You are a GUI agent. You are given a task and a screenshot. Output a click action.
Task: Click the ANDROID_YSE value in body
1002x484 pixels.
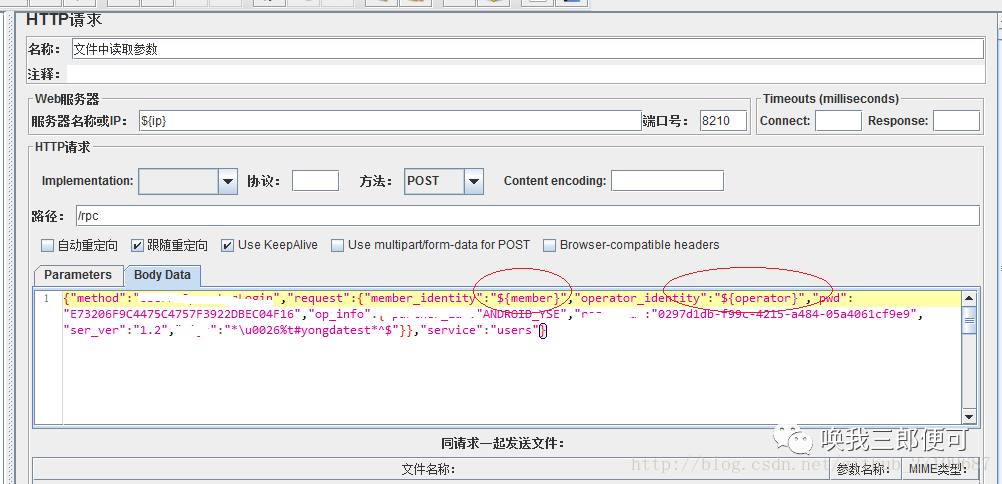[x=522, y=315]
